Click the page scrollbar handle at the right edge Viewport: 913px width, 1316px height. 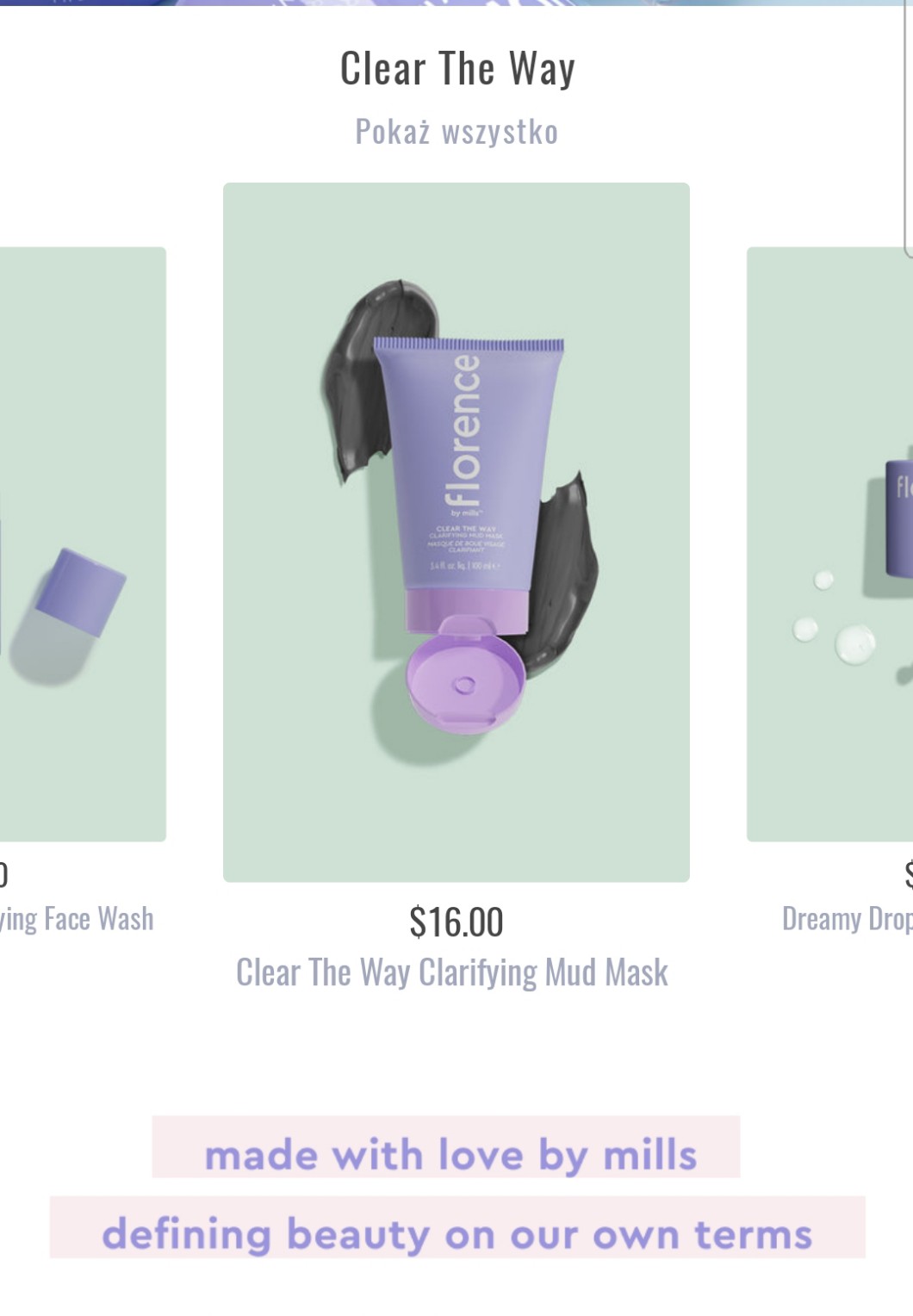909,129
